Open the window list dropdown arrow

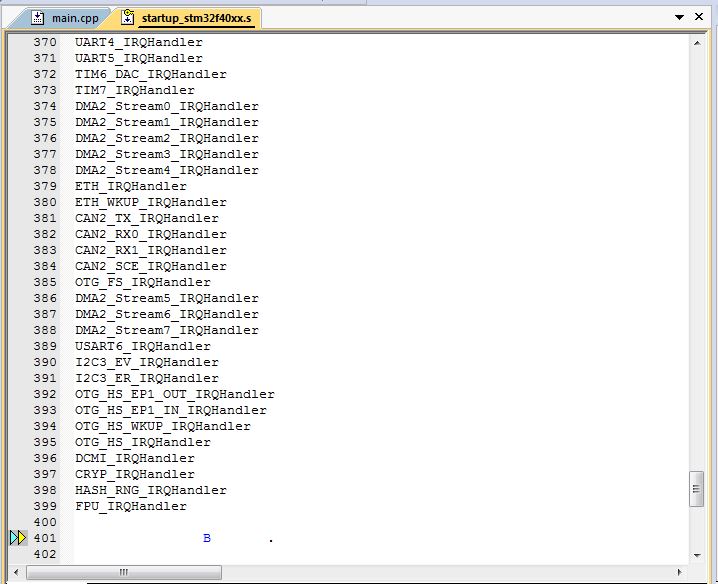pyautogui.click(x=680, y=17)
